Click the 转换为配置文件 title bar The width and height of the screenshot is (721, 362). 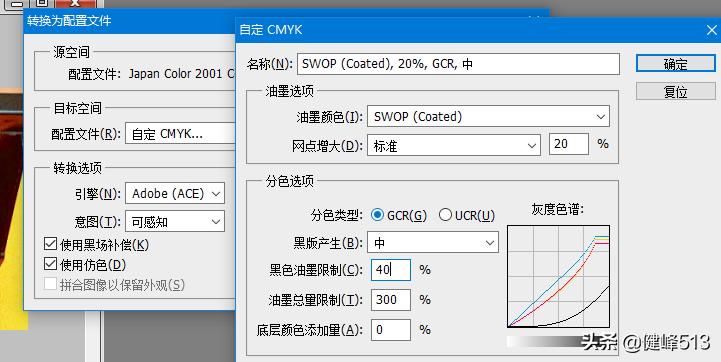[x=129, y=21]
